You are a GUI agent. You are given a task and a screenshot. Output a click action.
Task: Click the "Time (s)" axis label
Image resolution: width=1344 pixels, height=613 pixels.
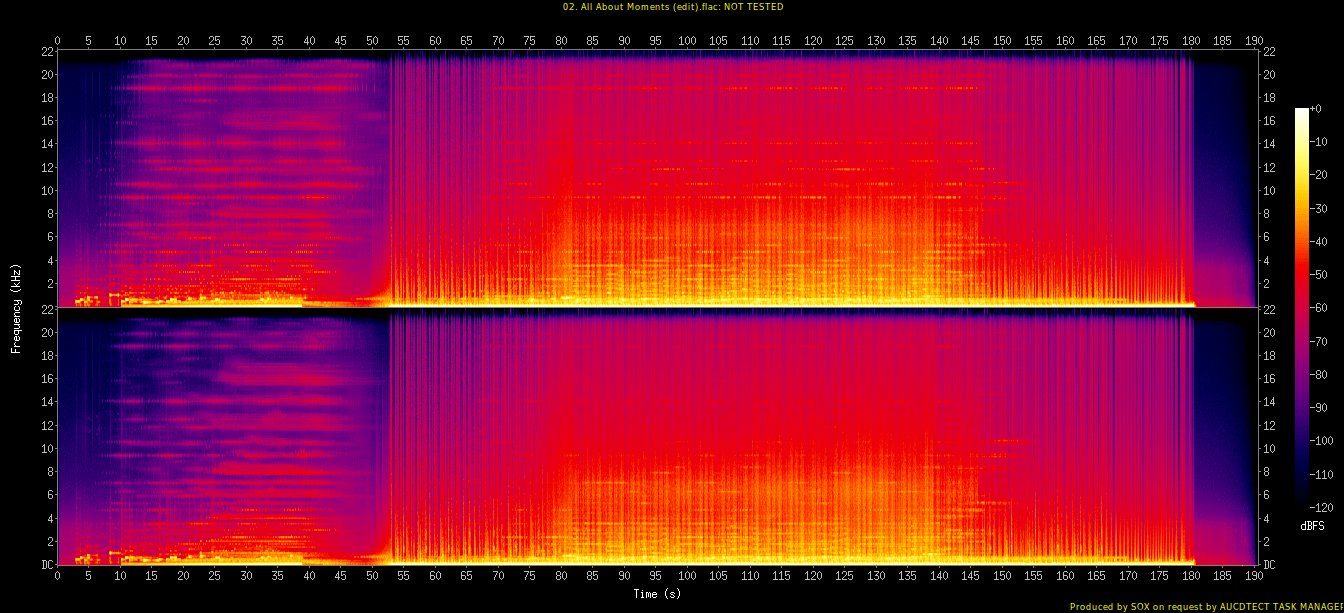pos(657,594)
